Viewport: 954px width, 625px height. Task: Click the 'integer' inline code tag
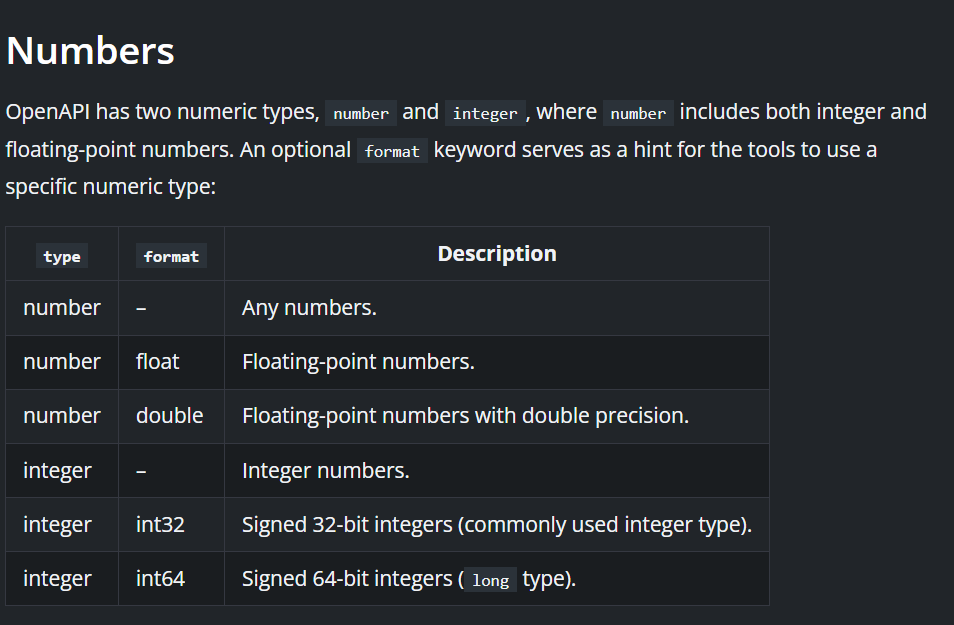click(485, 113)
